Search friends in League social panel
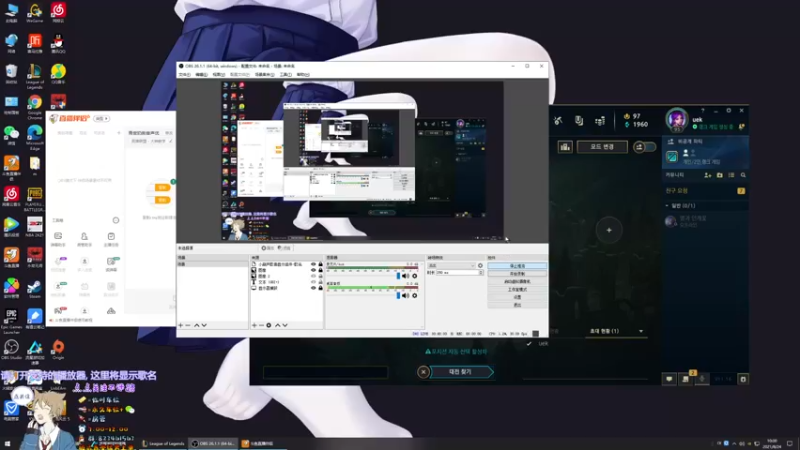 743,175
